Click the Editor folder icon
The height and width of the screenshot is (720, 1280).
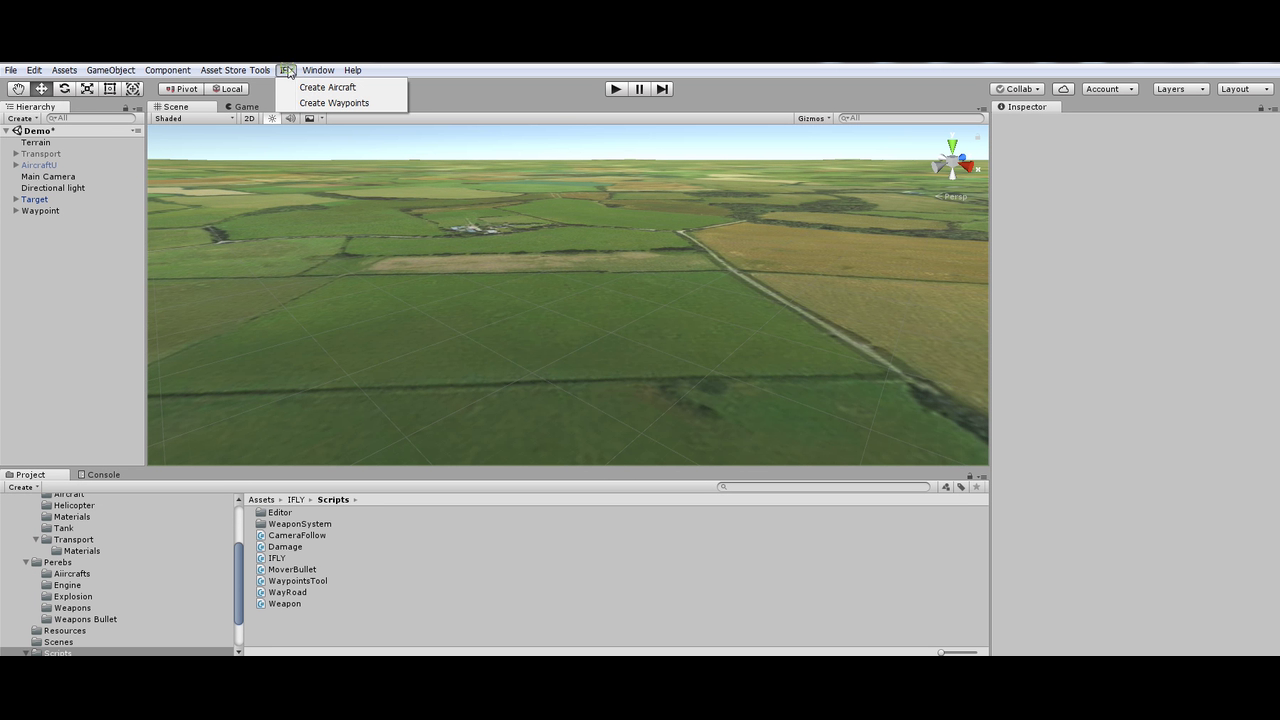(x=261, y=512)
